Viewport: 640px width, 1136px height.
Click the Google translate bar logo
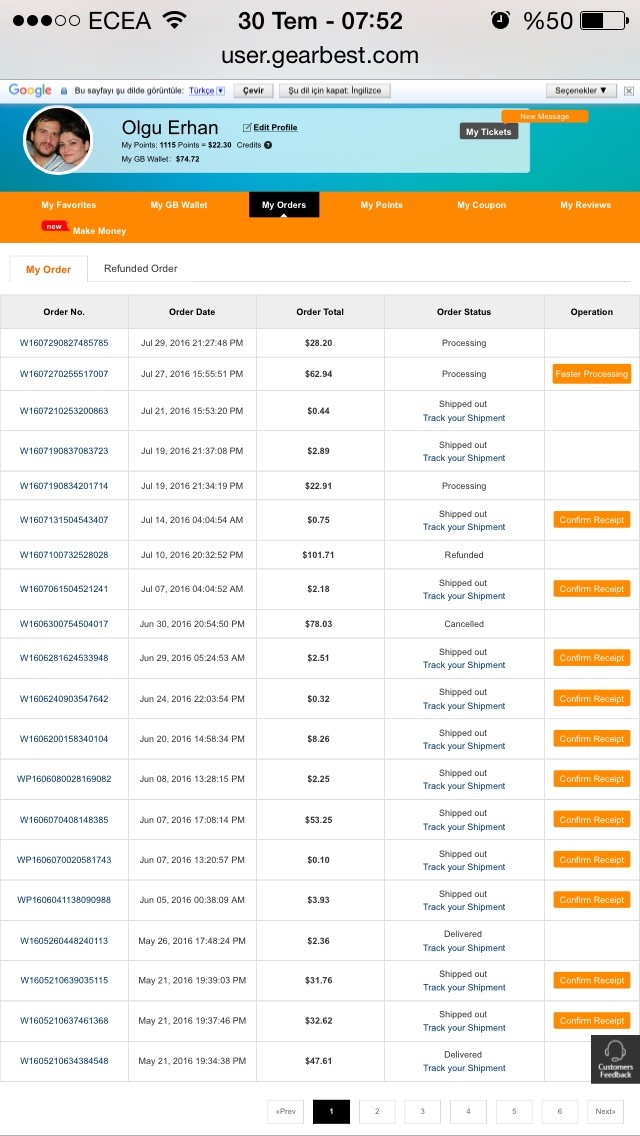30,91
